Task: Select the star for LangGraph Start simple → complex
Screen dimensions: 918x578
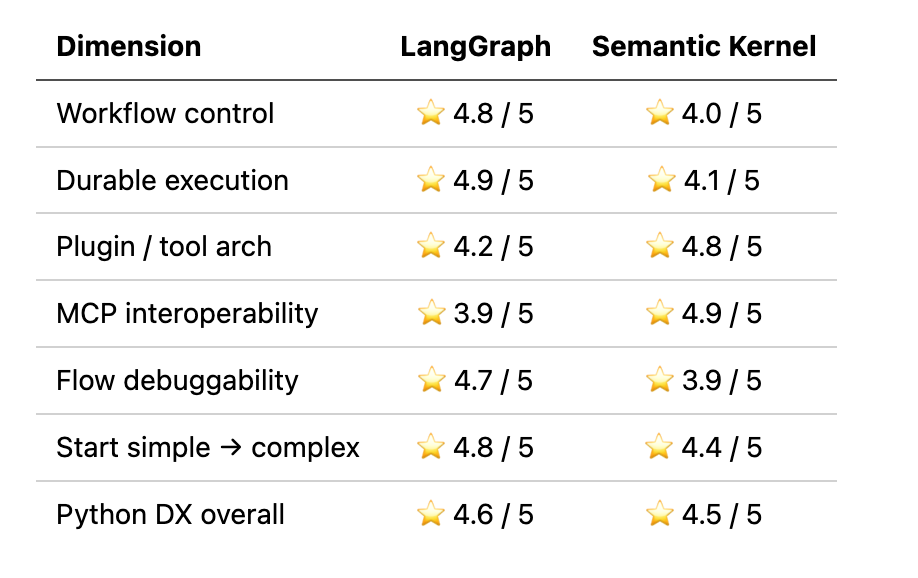Action: [x=430, y=447]
